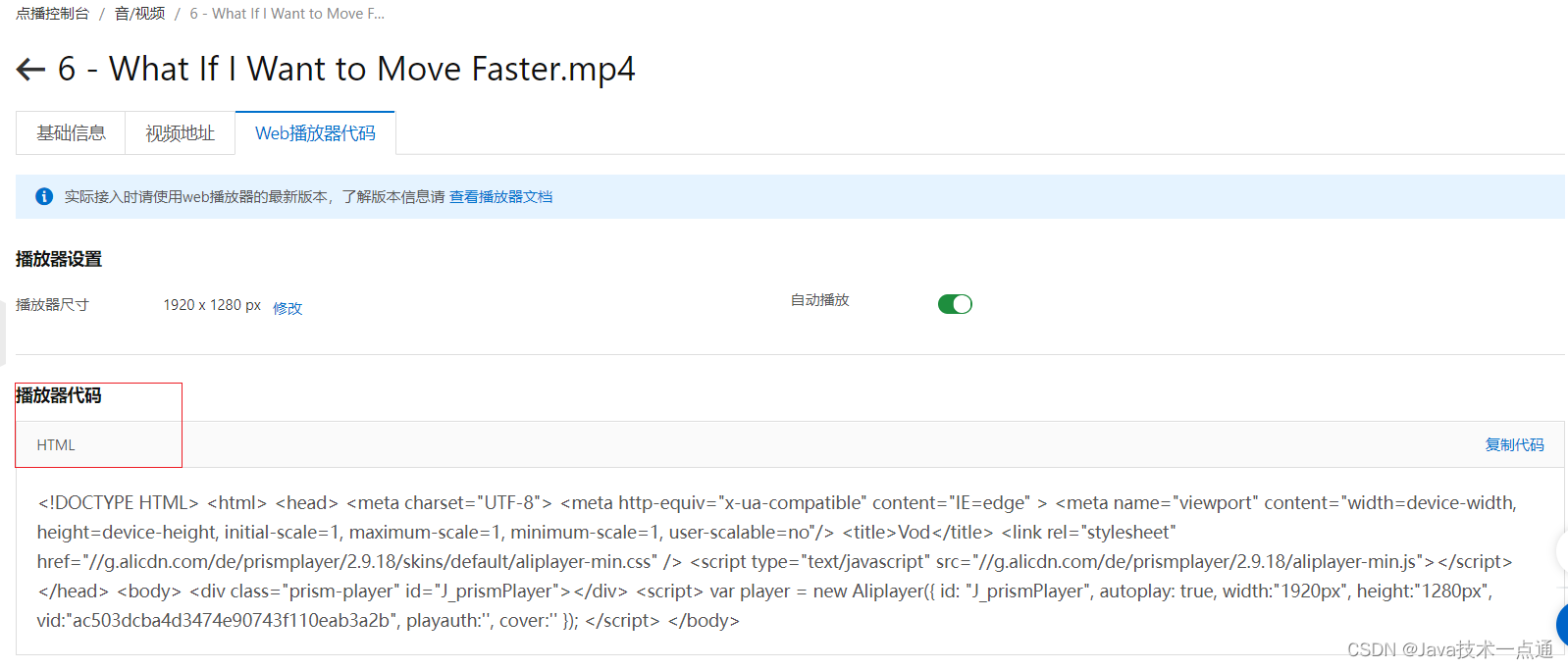Click 复制代码 to copy the HTML
Viewport: 1568px width, 669px height.
point(1514,444)
